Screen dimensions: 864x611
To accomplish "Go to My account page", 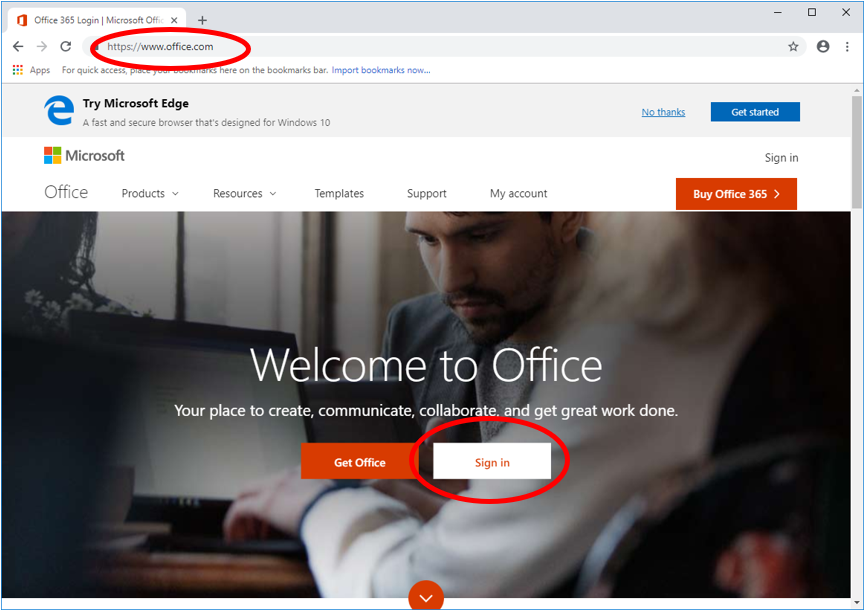I will point(518,194).
